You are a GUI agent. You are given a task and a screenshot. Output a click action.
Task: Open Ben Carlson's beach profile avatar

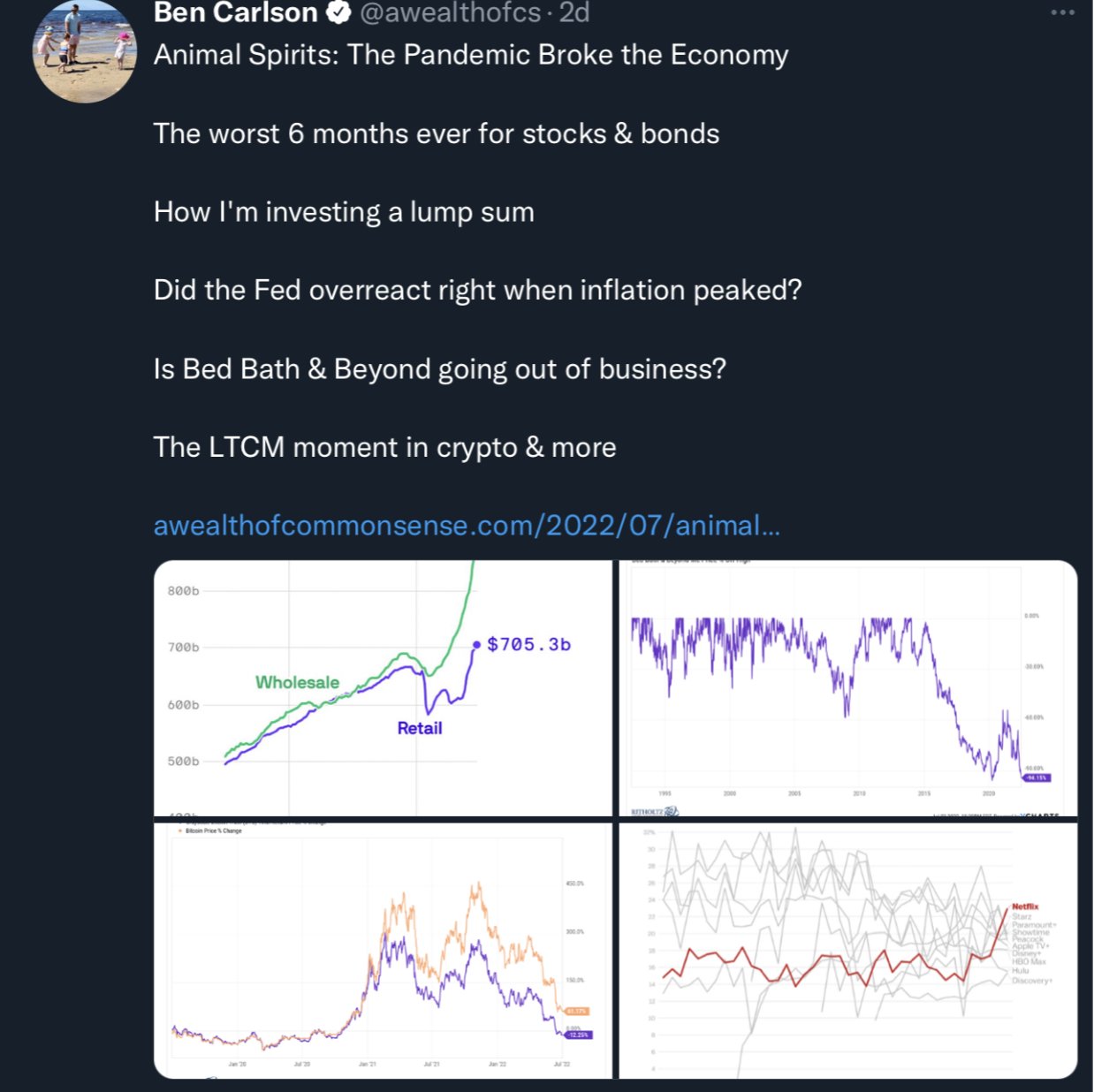pos(85,51)
